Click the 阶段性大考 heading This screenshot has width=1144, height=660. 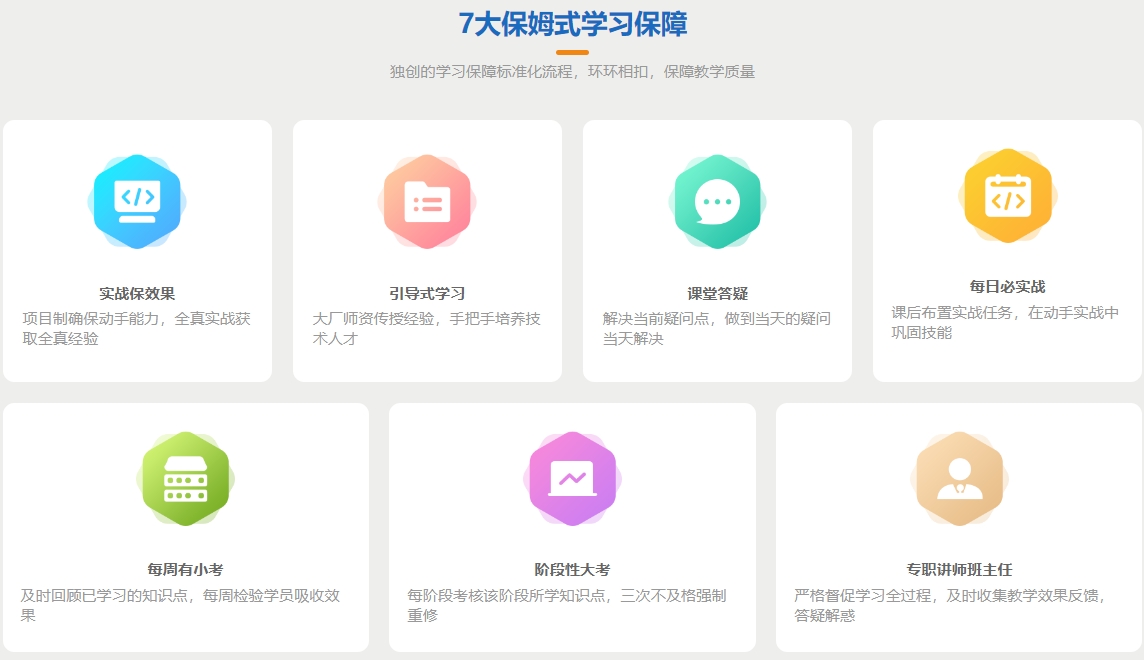coord(572,569)
